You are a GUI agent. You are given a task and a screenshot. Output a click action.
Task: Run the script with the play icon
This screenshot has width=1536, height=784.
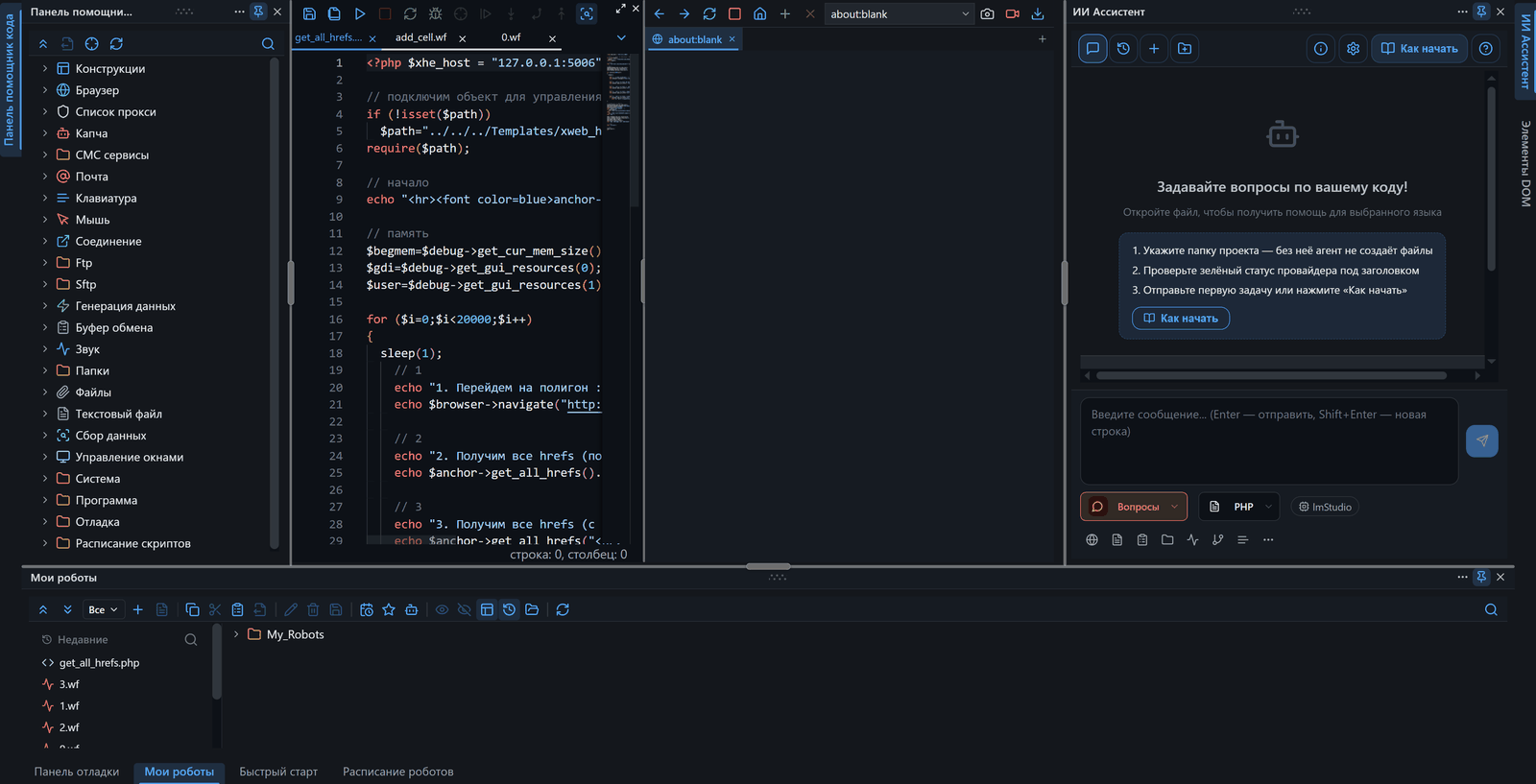pyautogui.click(x=360, y=13)
